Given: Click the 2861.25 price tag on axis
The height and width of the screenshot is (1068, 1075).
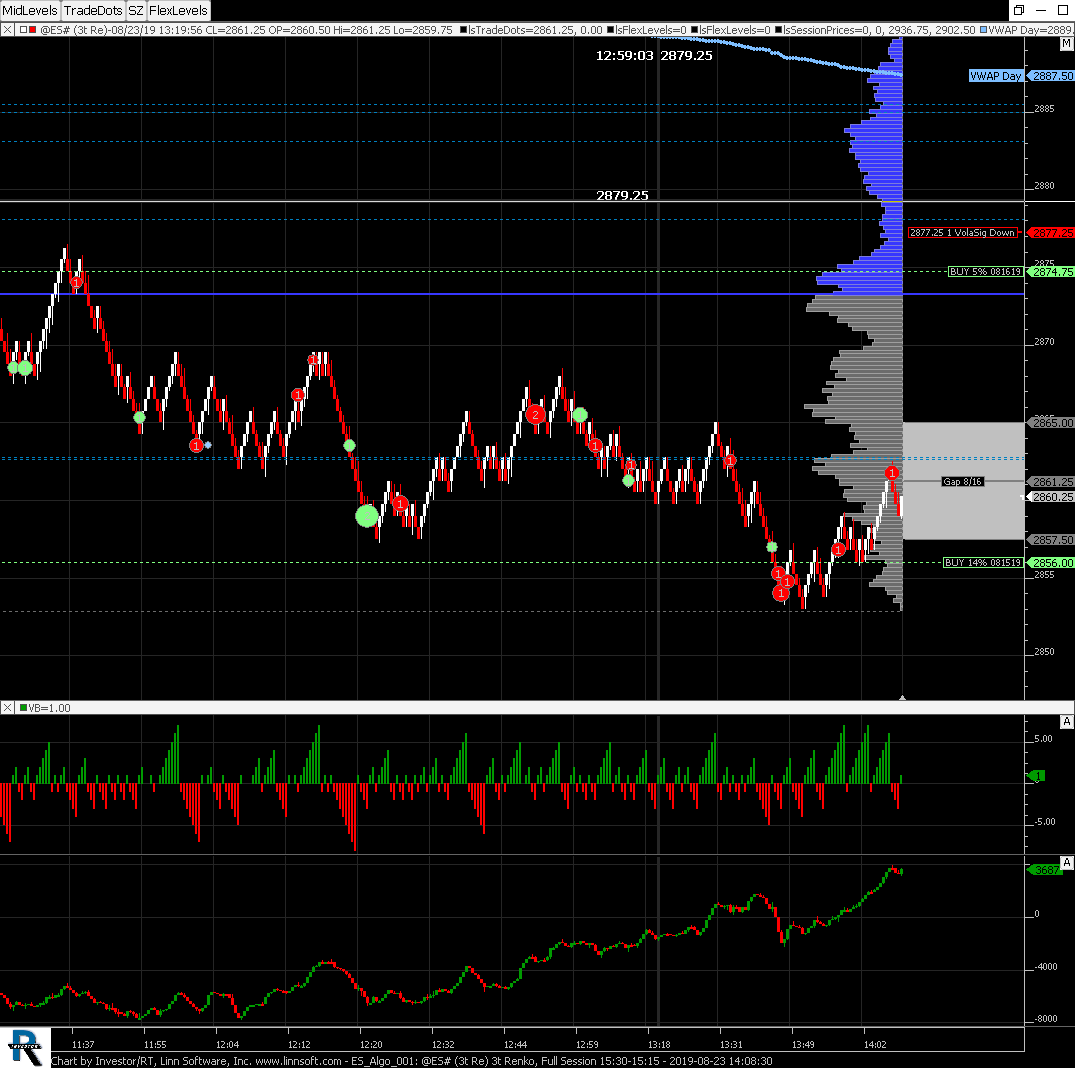Looking at the screenshot, I should point(1052,482).
